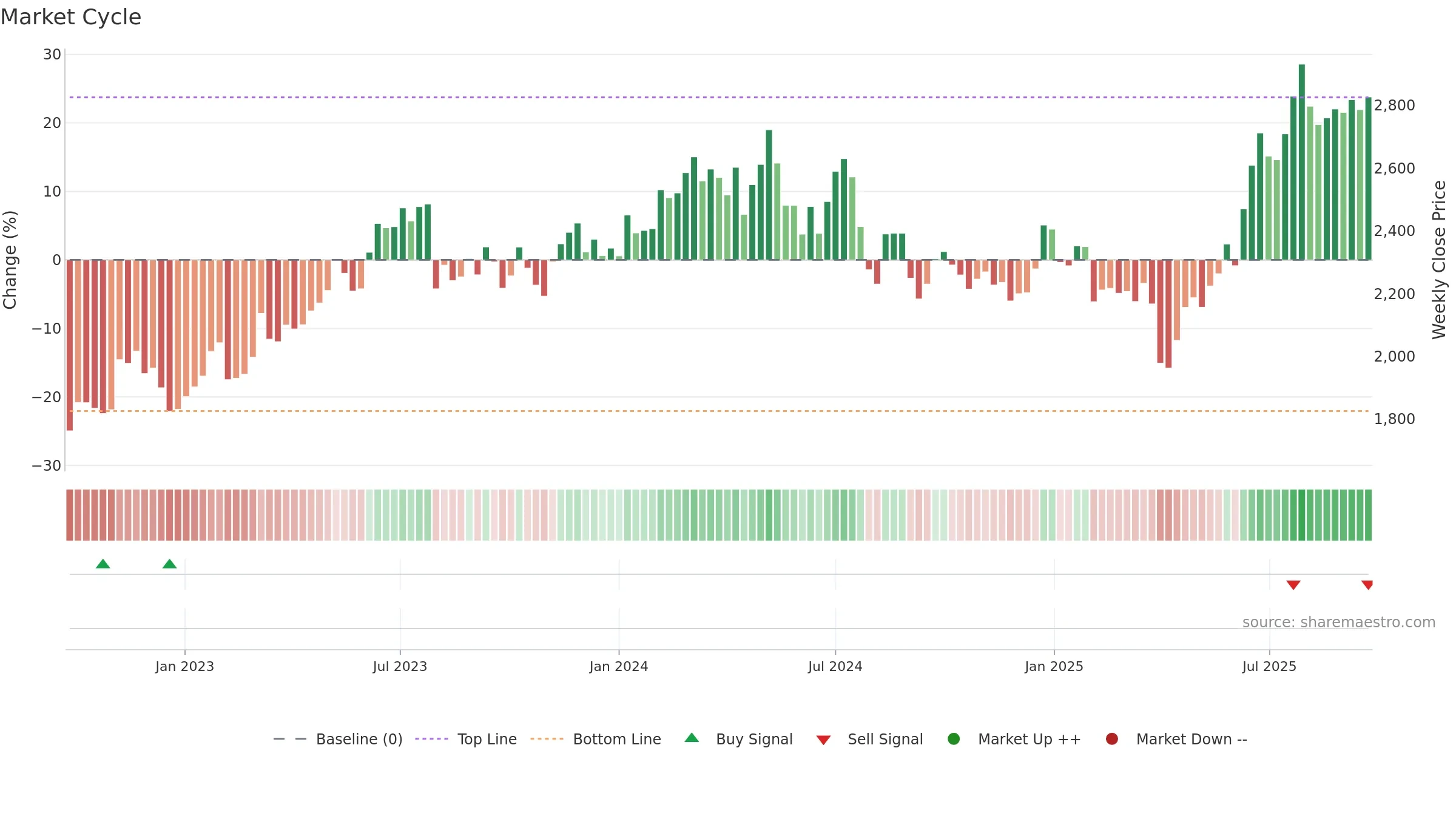Click the Jan 2023 axis label
Viewport: 1456px width, 819px height.
tap(184, 667)
